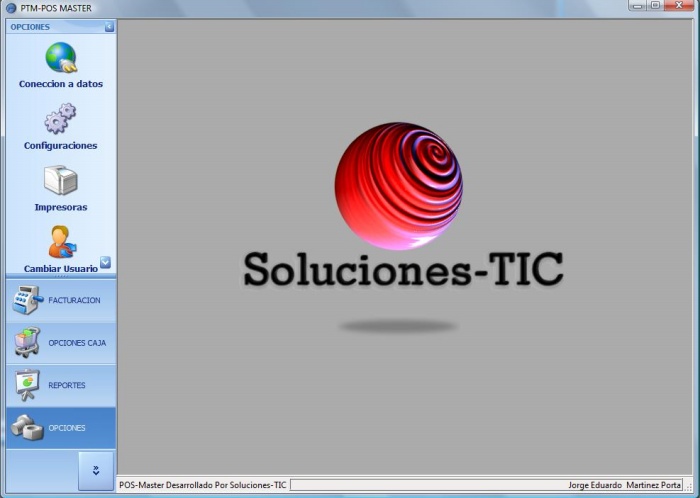Click the OPCIONES nuts and bolts icon

pyautogui.click(x=27, y=427)
